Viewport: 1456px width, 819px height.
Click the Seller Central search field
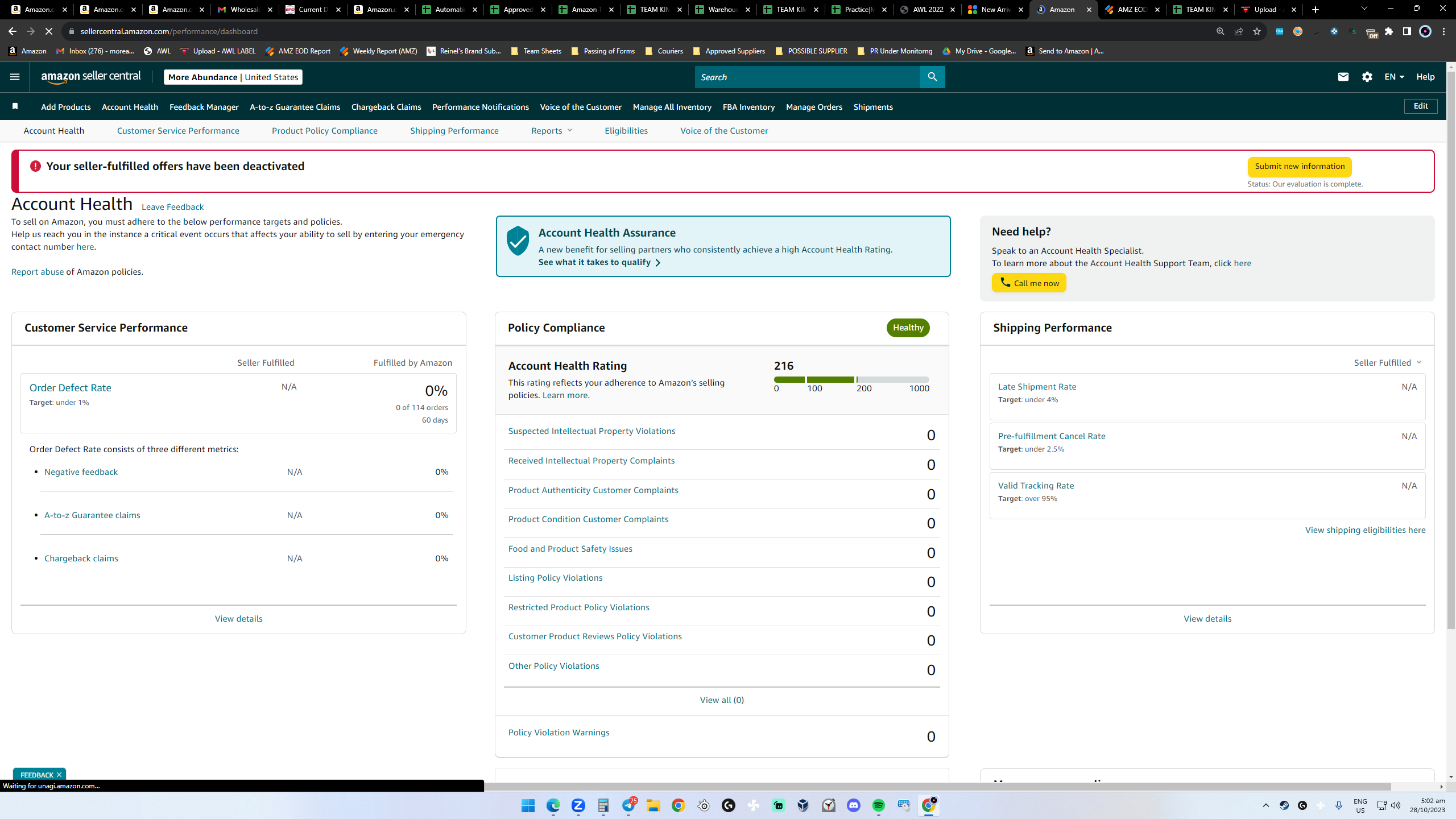(808, 77)
